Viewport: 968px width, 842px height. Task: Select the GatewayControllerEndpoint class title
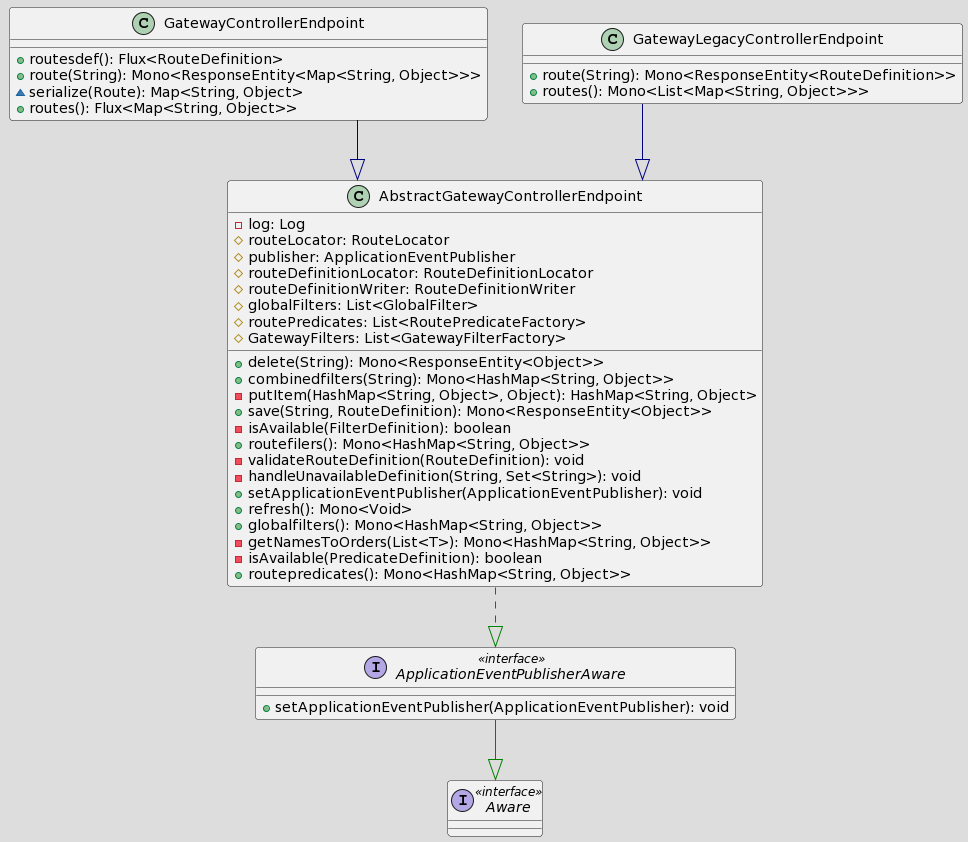coord(263,23)
